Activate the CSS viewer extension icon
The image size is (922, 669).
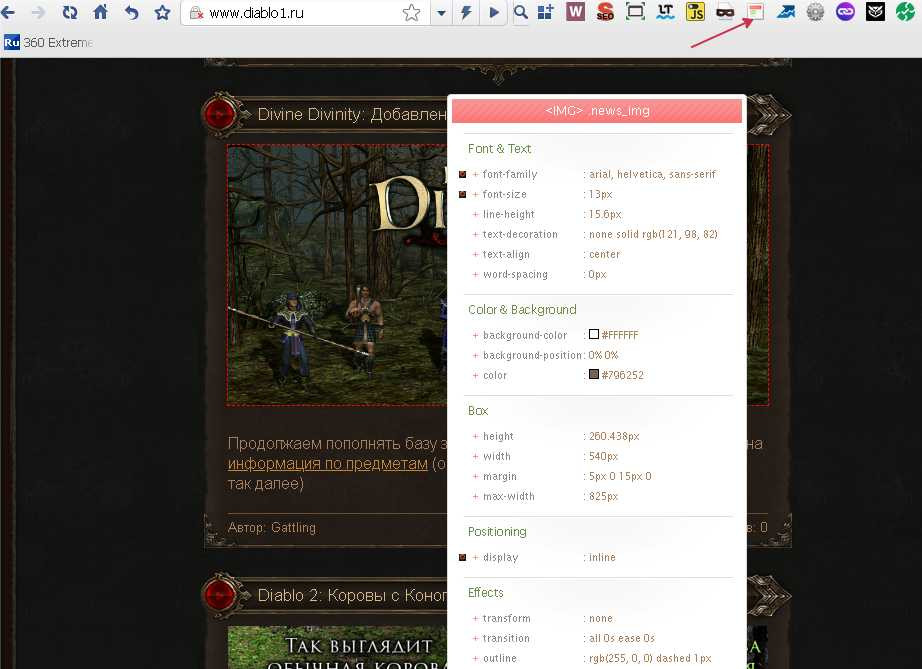[756, 11]
